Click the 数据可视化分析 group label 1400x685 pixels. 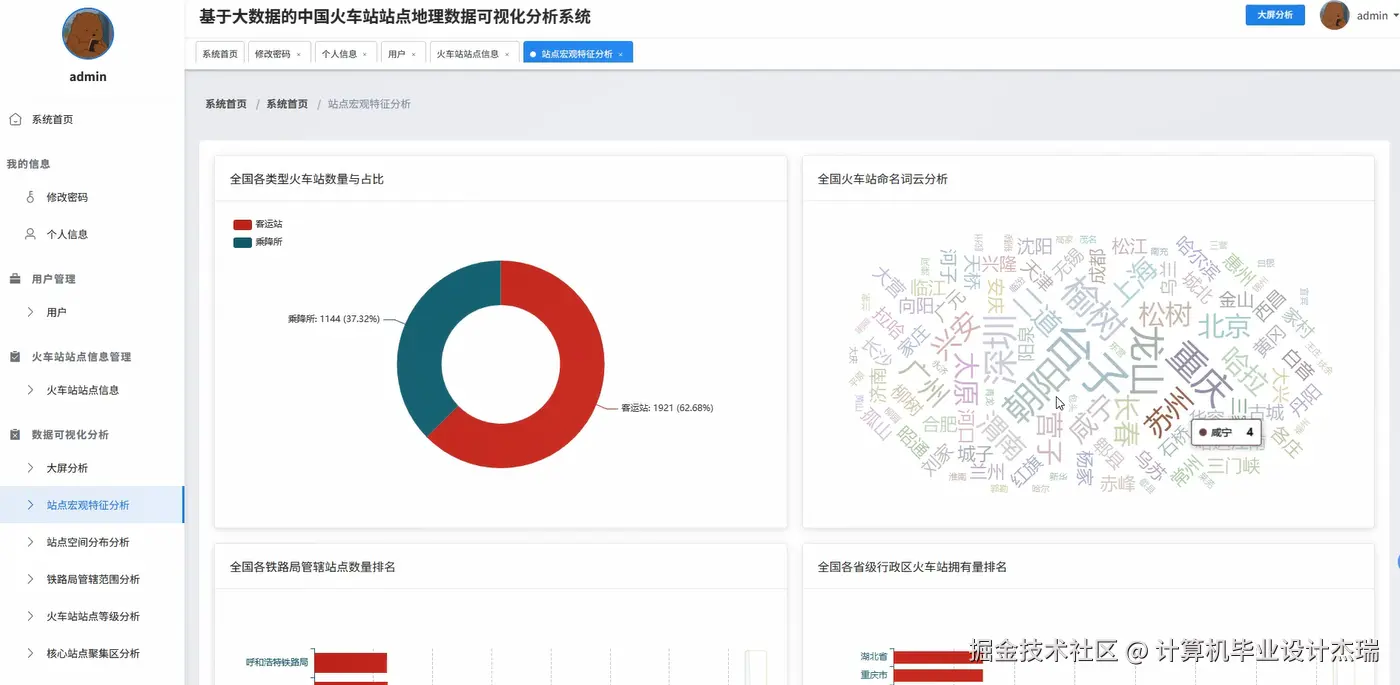point(70,435)
